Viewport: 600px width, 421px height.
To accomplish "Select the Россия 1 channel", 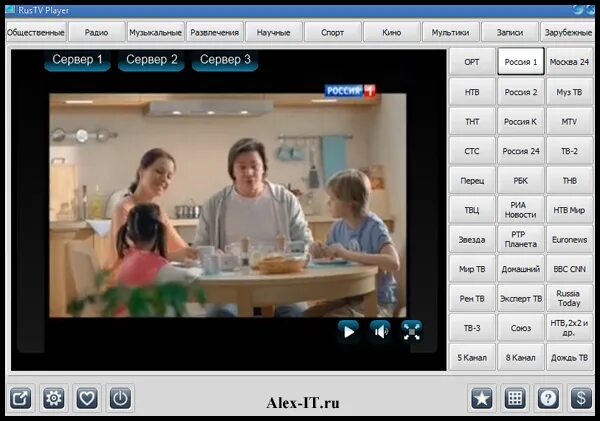I will [x=521, y=62].
